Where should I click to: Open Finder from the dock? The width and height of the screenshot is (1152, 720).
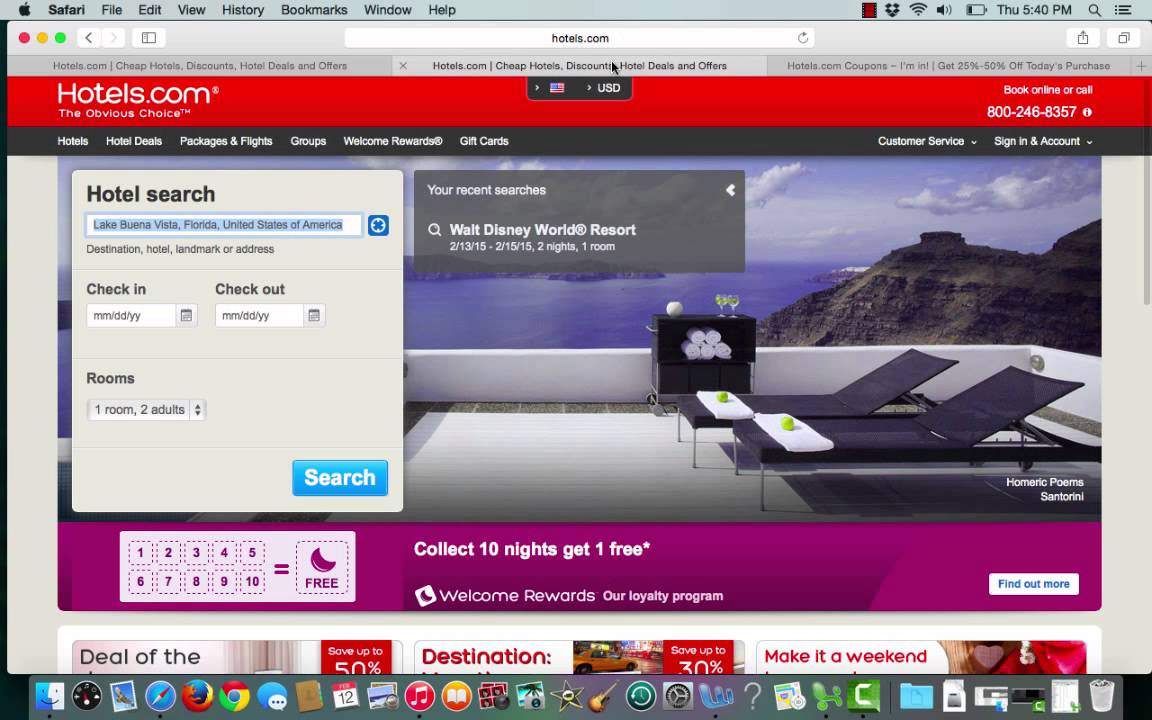click(50, 696)
